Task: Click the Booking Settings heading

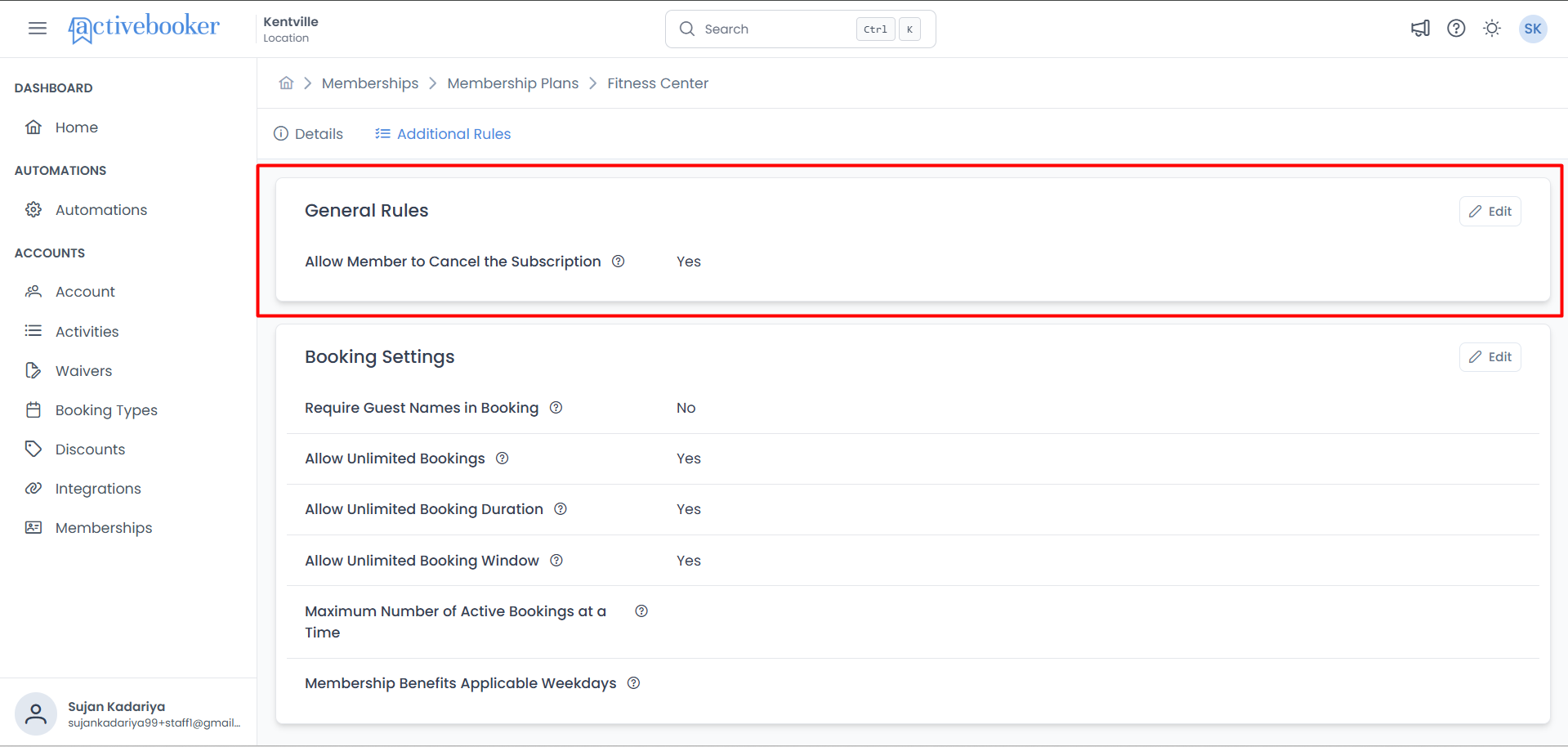Action: (380, 357)
